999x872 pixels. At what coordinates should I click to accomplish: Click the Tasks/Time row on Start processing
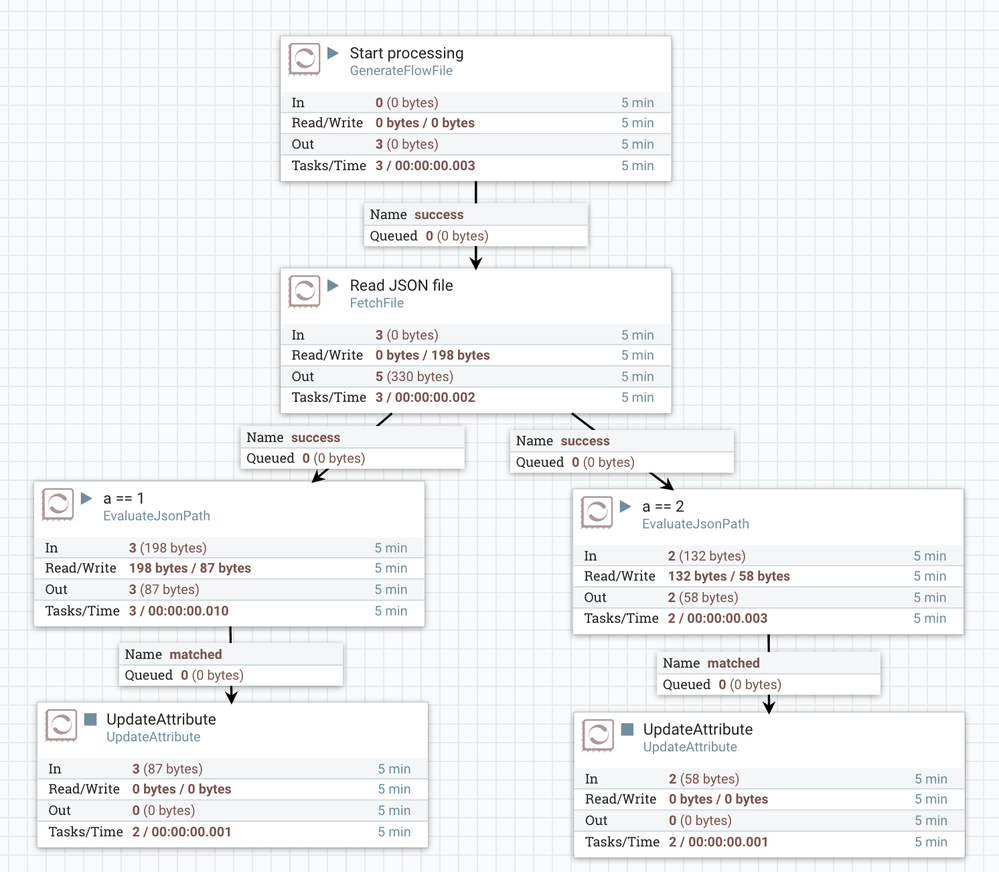click(x=476, y=166)
